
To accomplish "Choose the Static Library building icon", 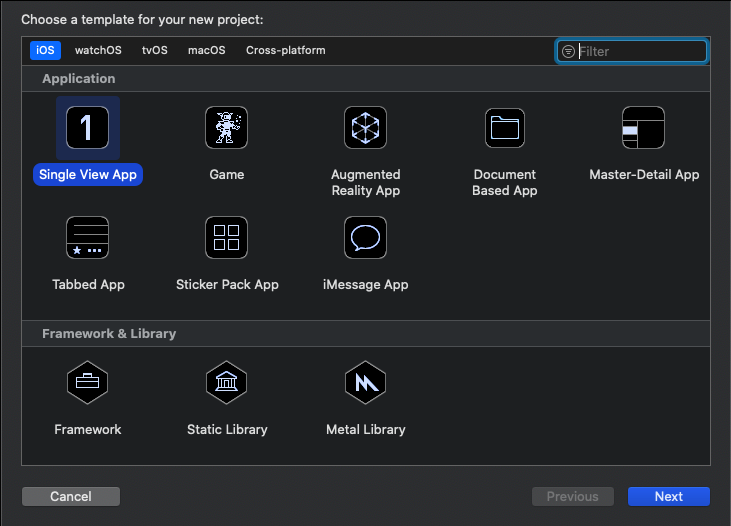I will tap(227, 382).
